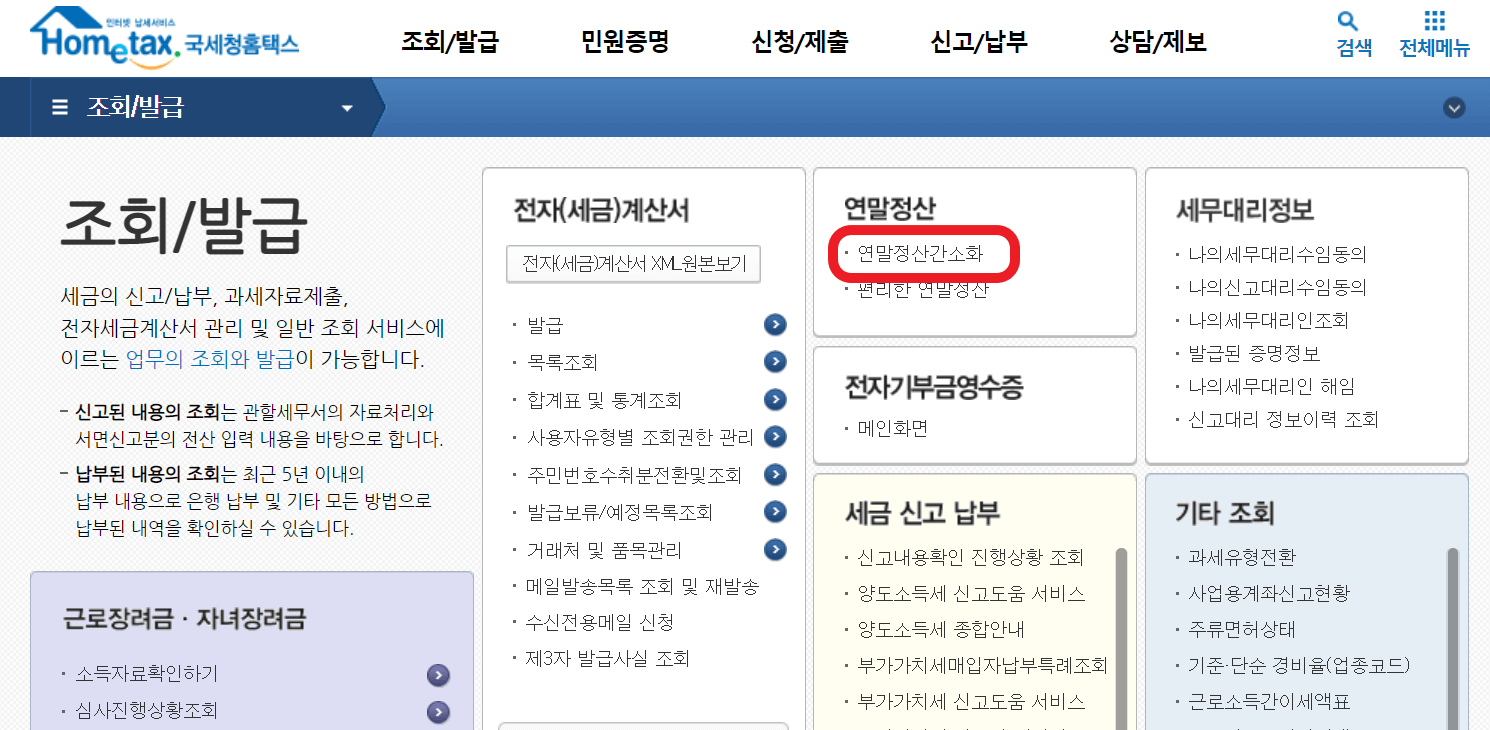Open the 조회/발급 top menu

click(450, 41)
